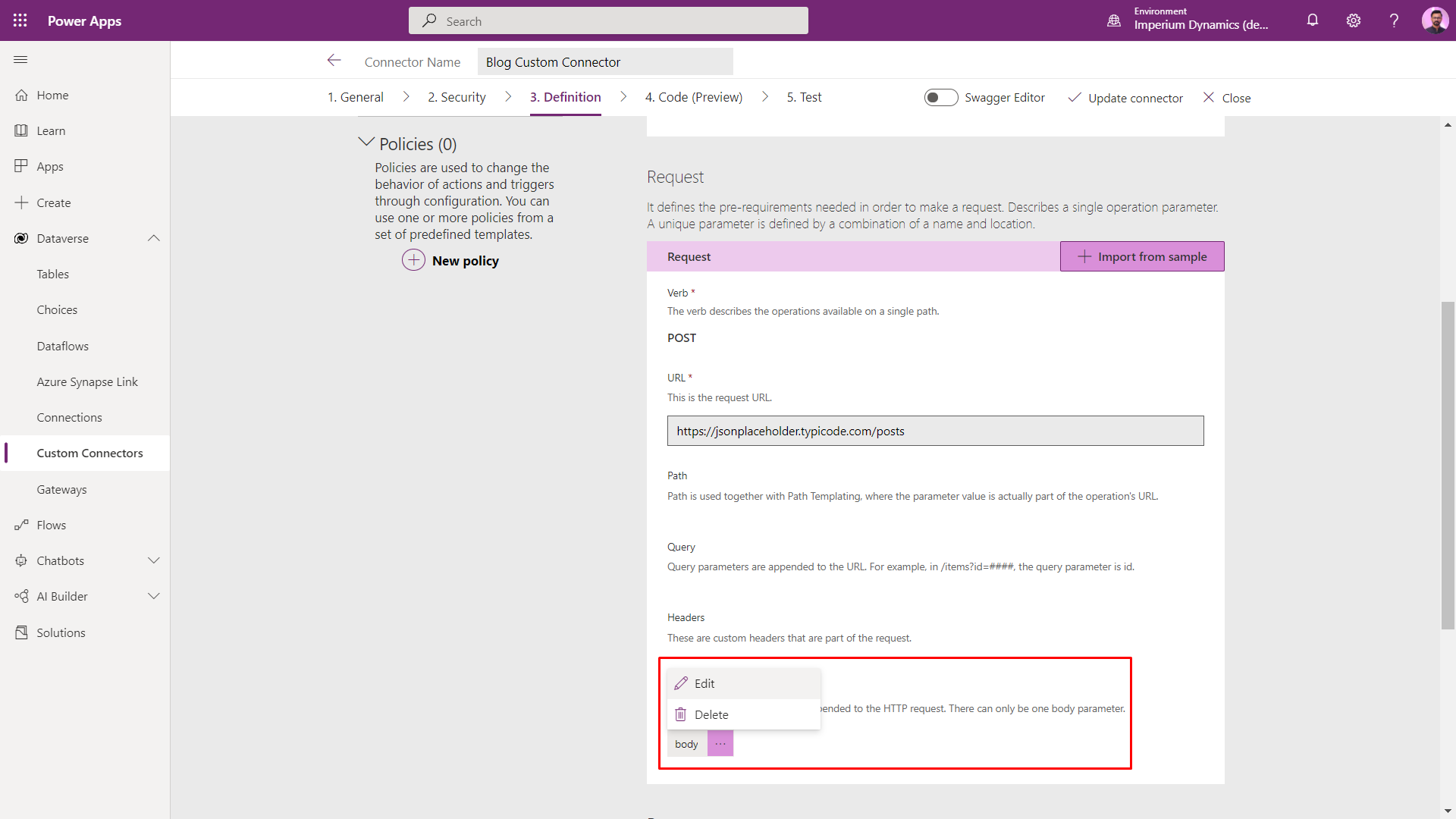Expand the AI Builder navigation group
The image size is (1456, 819).
154,596
